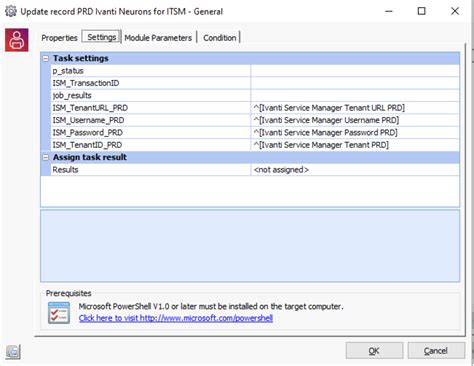Click the prerequisites checklist icon
Viewport: 474px width, 366px height.
click(59, 313)
